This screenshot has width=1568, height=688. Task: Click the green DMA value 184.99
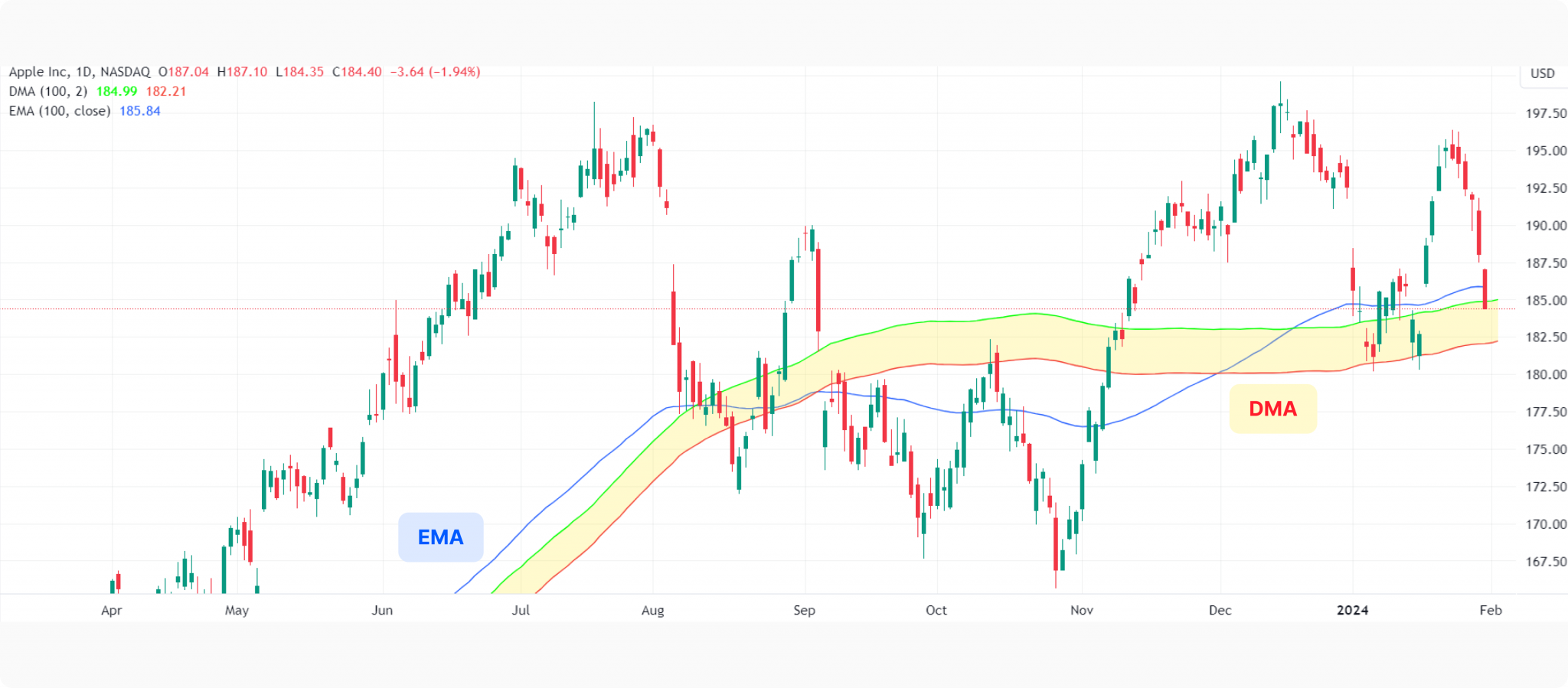coord(116,91)
